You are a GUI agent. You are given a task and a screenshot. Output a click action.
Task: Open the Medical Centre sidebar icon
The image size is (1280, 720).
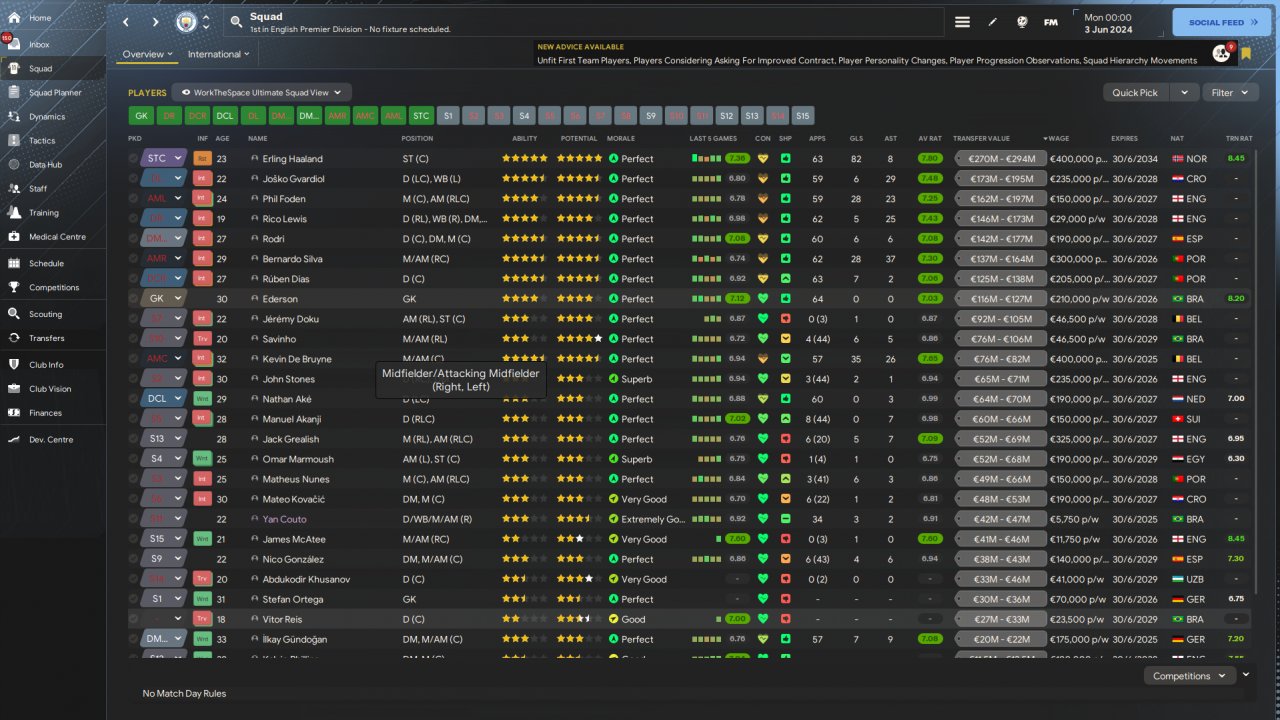[14, 237]
